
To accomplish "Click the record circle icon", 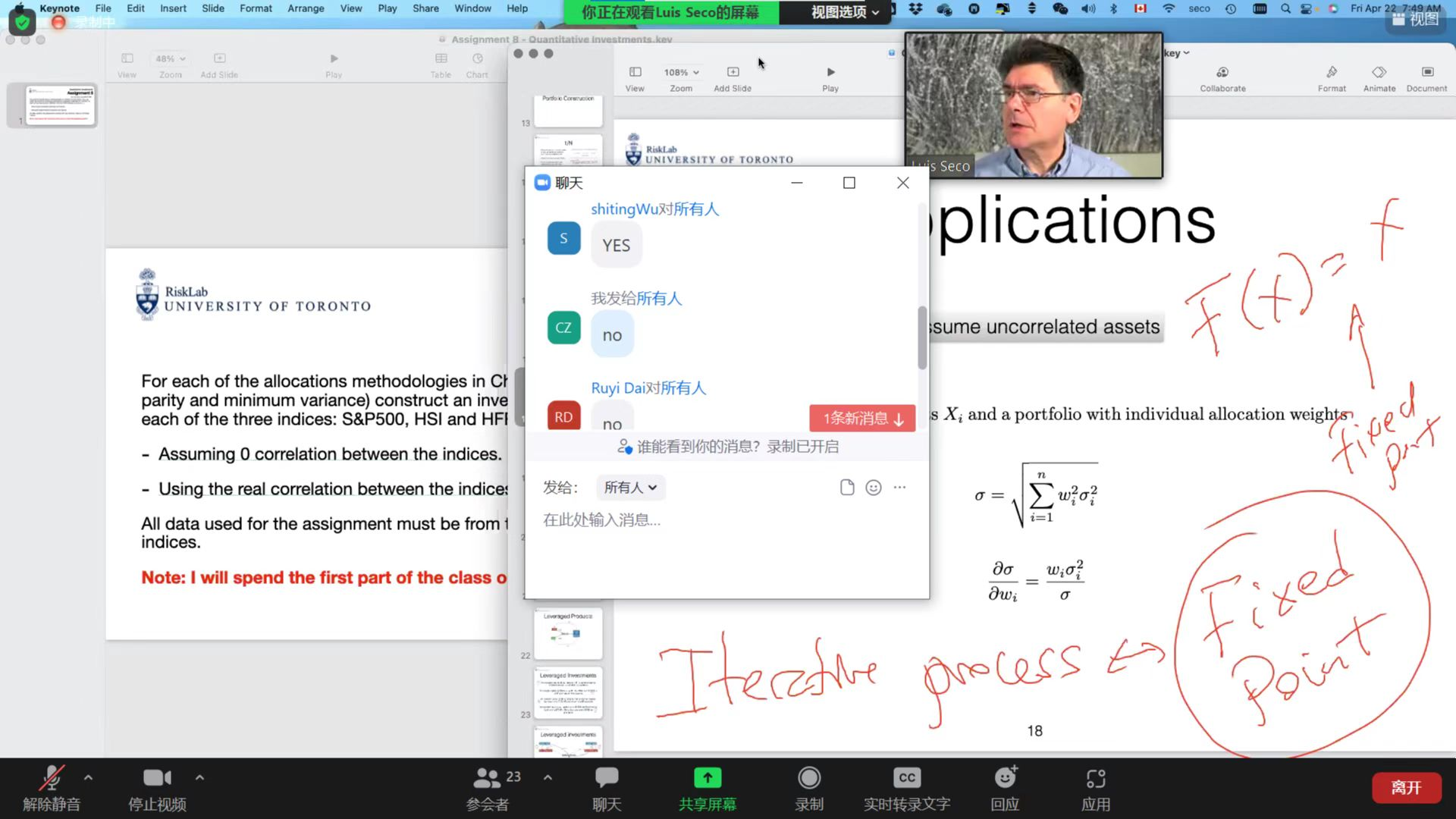I will click(x=809, y=779).
